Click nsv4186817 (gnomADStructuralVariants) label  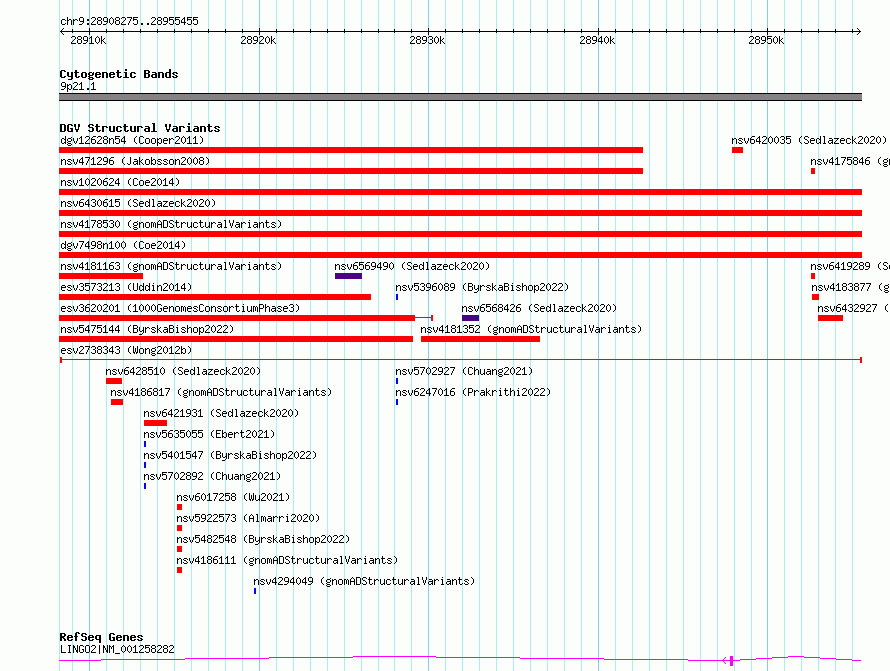tap(221, 392)
